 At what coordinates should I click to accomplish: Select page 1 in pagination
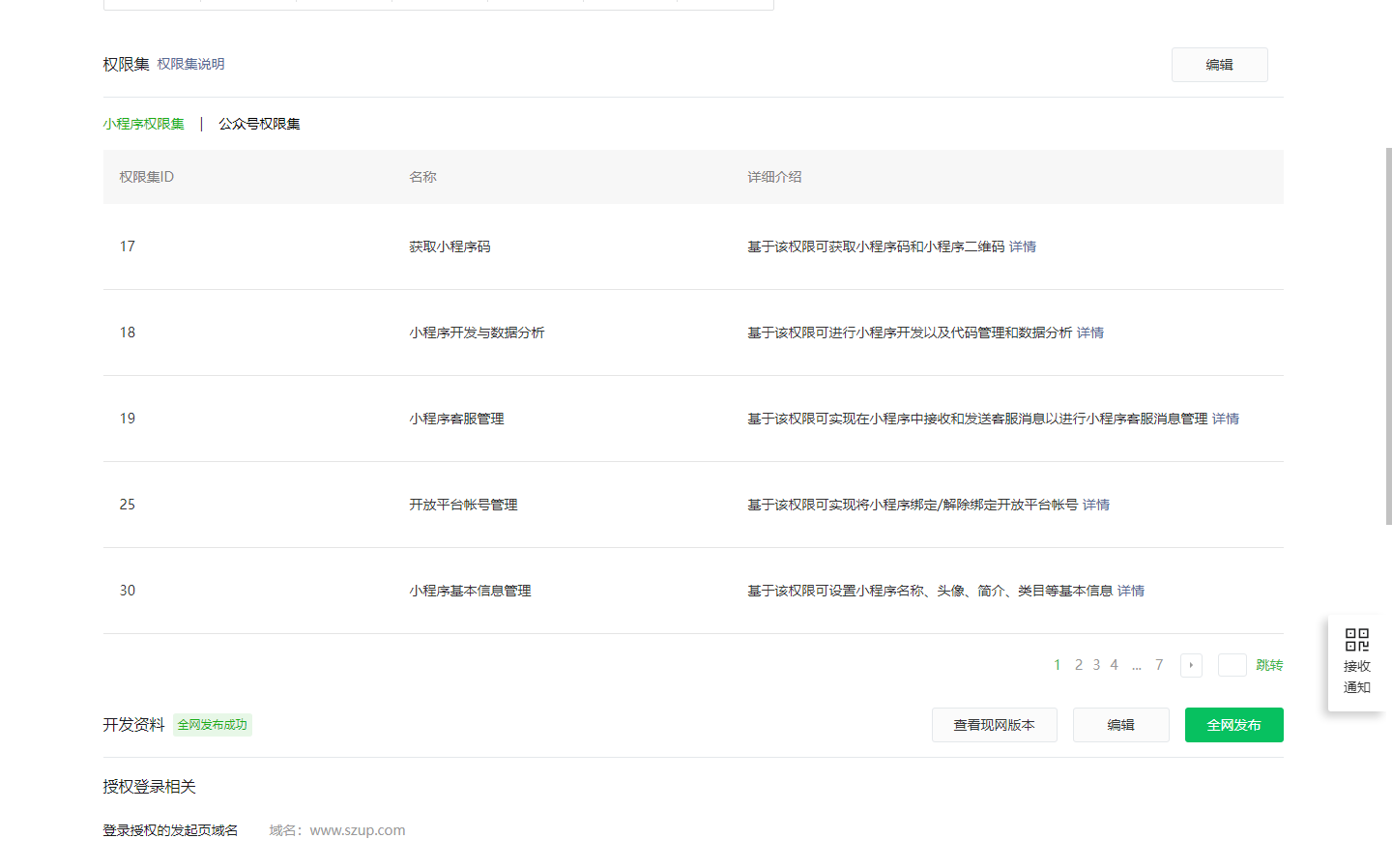point(1058,665)
